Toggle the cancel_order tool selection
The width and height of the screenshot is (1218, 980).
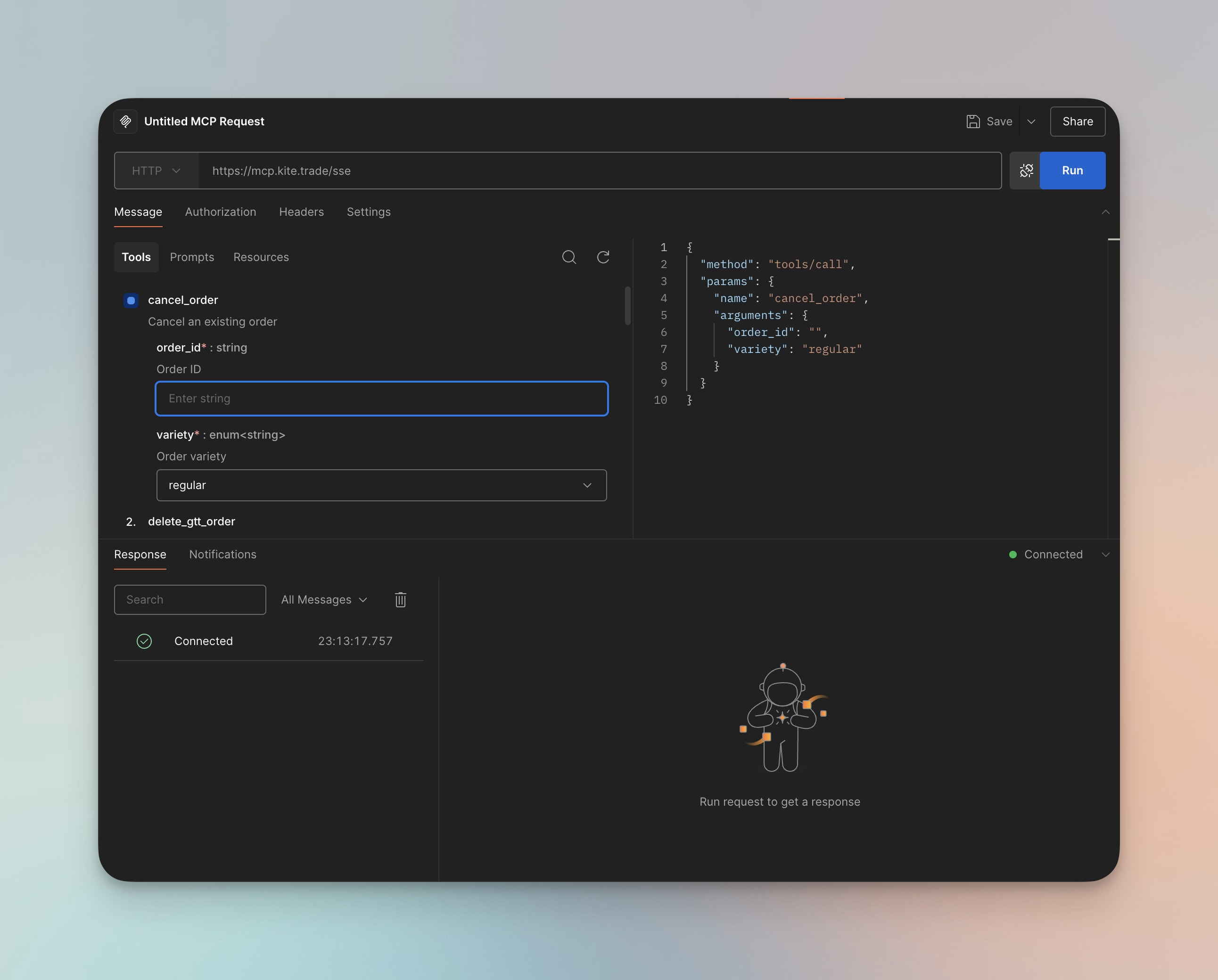tap(131, 301)
